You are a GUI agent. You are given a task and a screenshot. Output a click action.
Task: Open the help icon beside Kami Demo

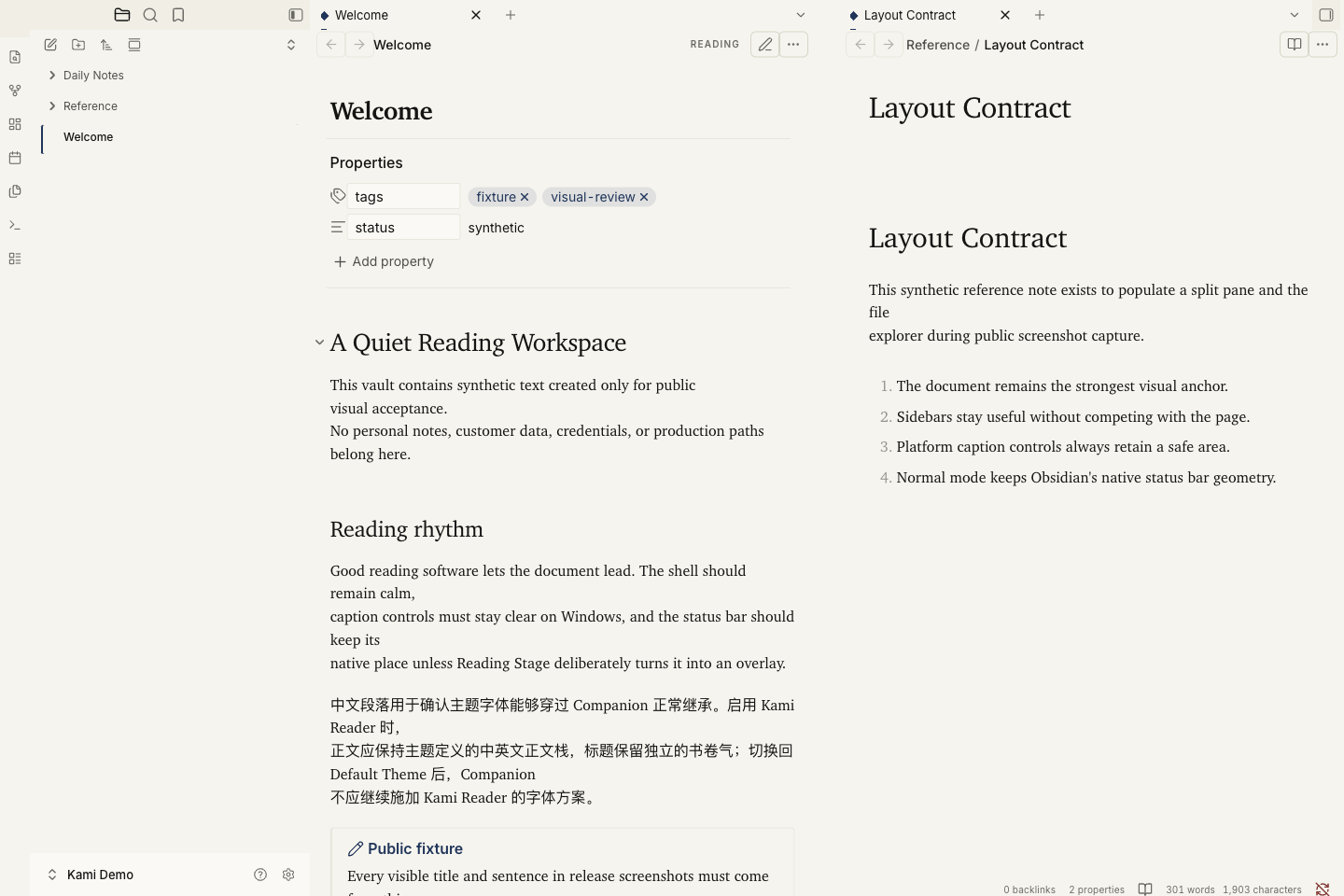point(260,875)
